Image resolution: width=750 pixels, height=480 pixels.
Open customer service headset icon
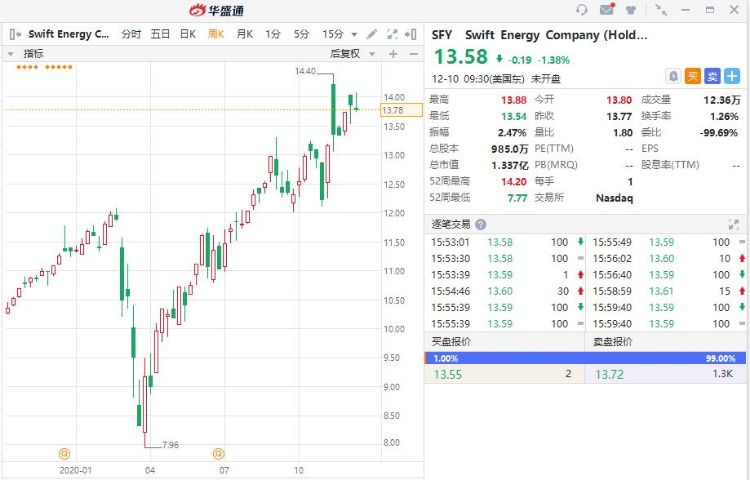[x=582, y=10]
